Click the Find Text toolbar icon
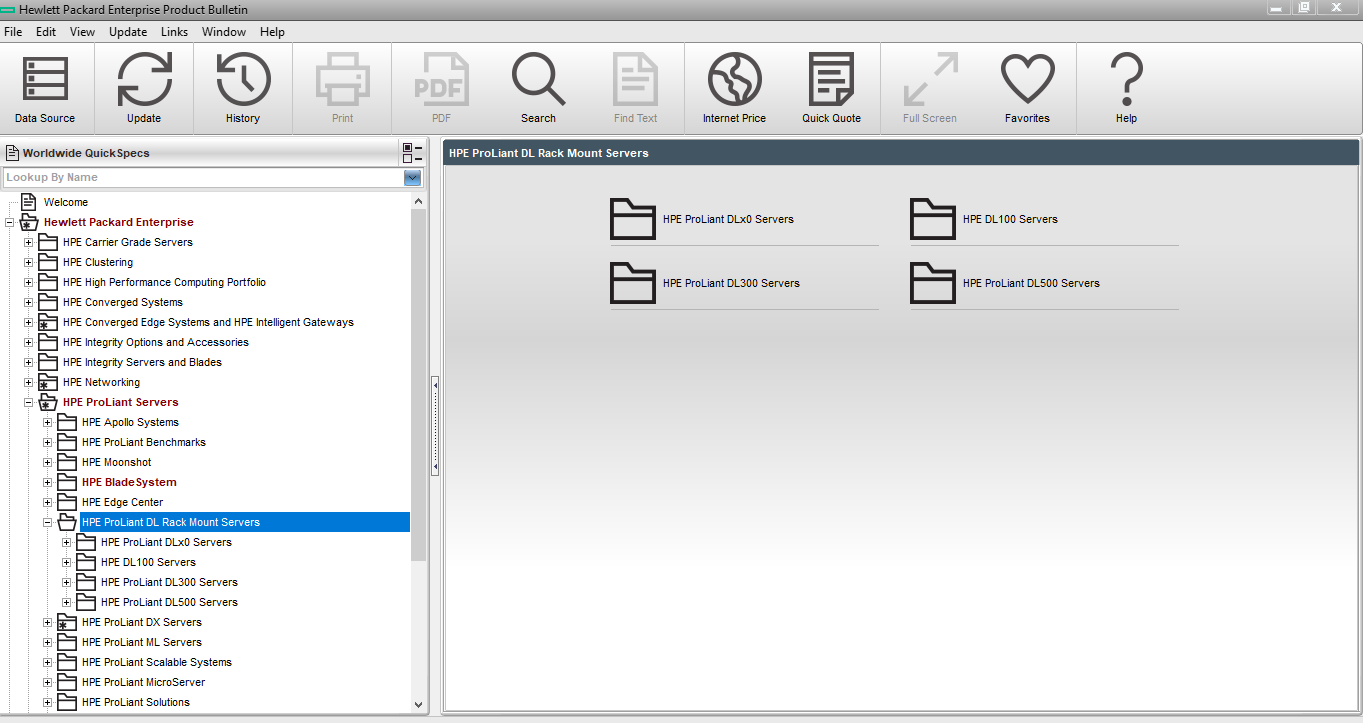Screen dimensions: 1363x723 pyautogui.click(x=635, y=79)
